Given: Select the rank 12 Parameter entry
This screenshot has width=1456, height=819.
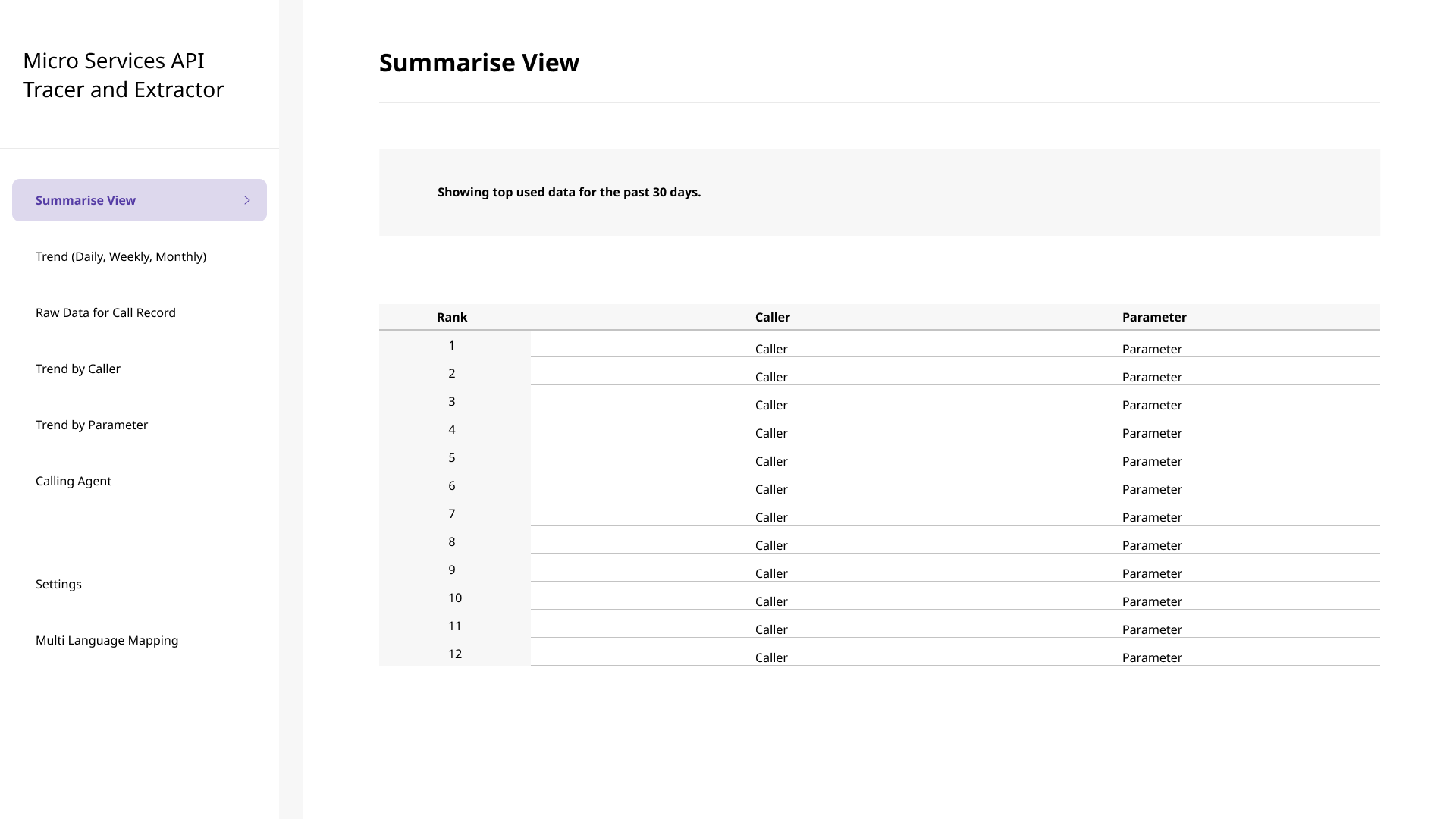Looking at the screenshot, I should pos(1153,657).
